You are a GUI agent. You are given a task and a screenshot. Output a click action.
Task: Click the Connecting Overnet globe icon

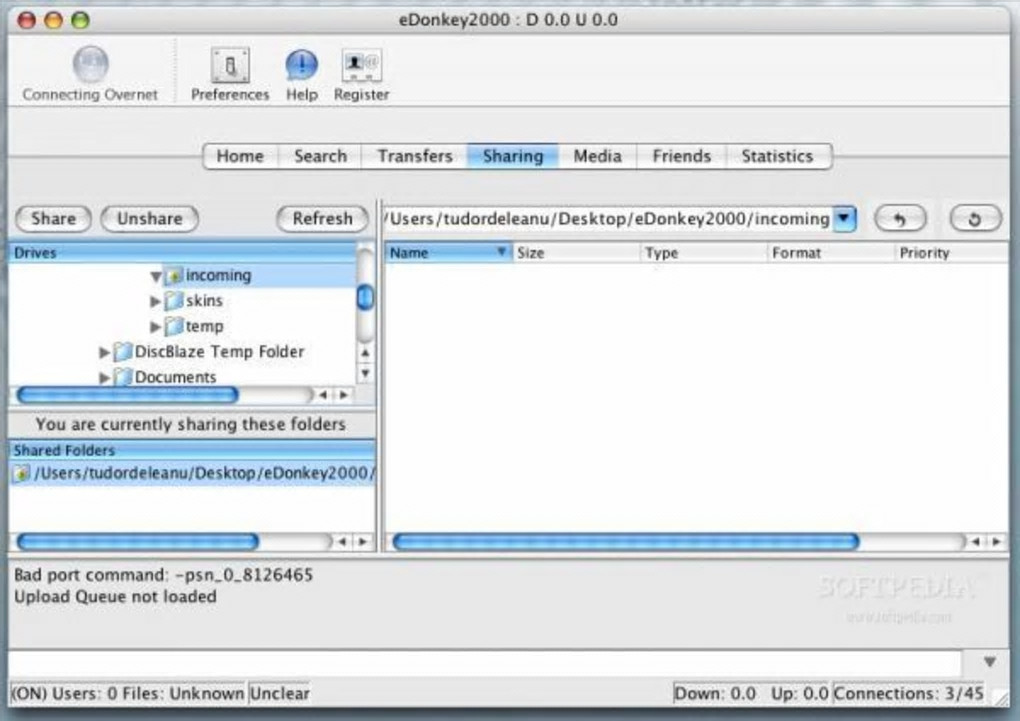point(90,64)
